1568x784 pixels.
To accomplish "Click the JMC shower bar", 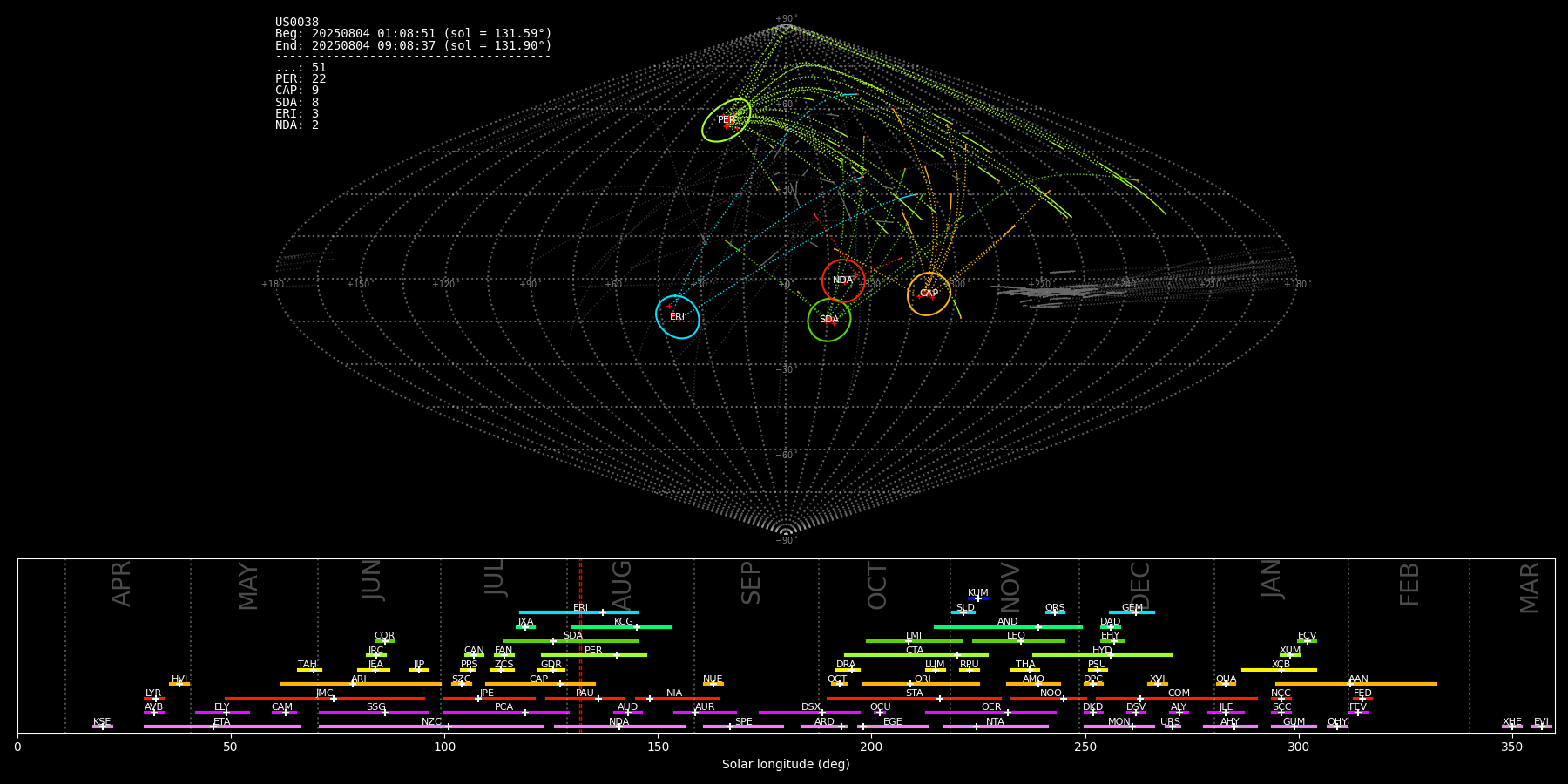I will 325,698.
